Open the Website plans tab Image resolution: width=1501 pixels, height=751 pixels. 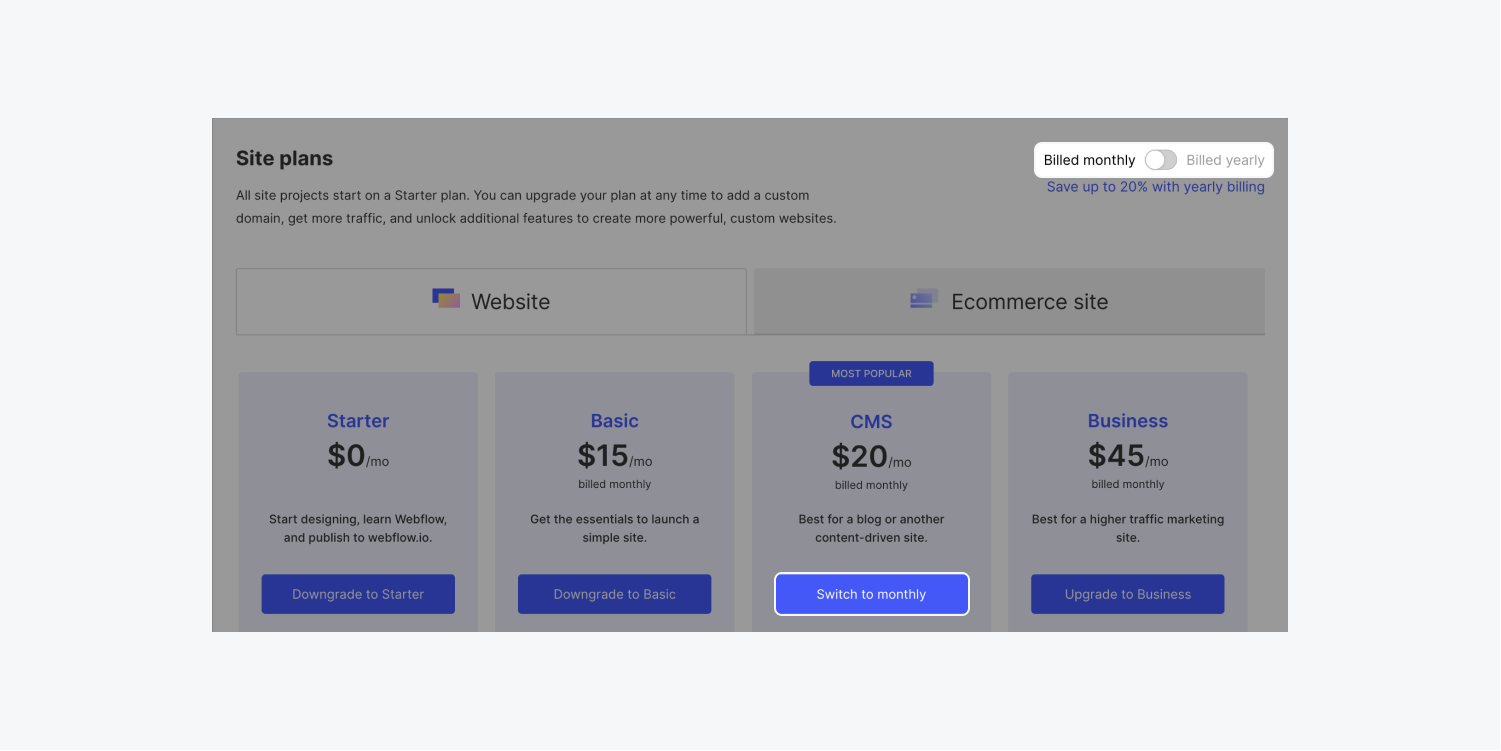pyautogui.click(x=491, y=301)
